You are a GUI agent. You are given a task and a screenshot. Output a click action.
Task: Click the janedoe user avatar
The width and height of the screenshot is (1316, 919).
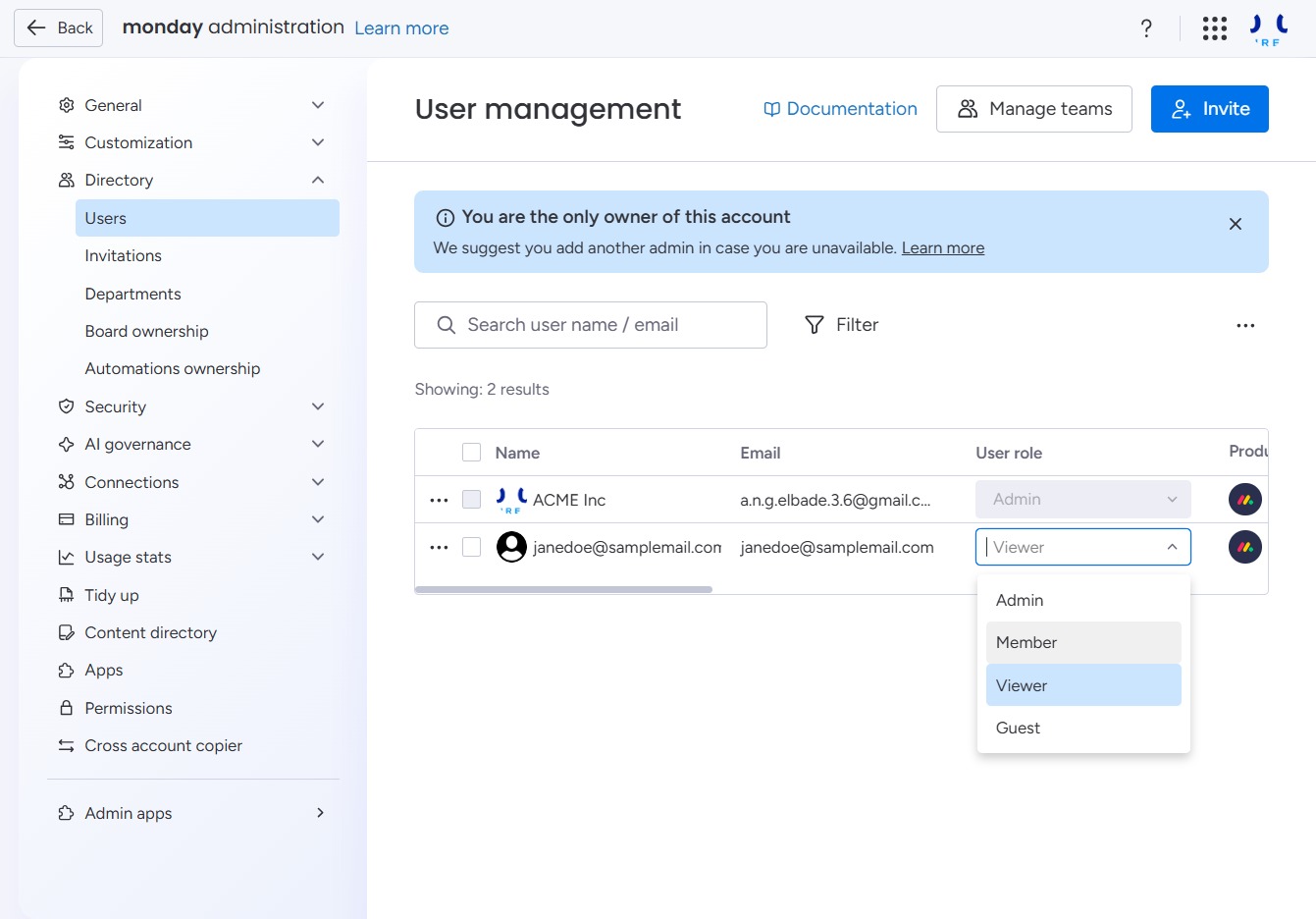[511, 547]
